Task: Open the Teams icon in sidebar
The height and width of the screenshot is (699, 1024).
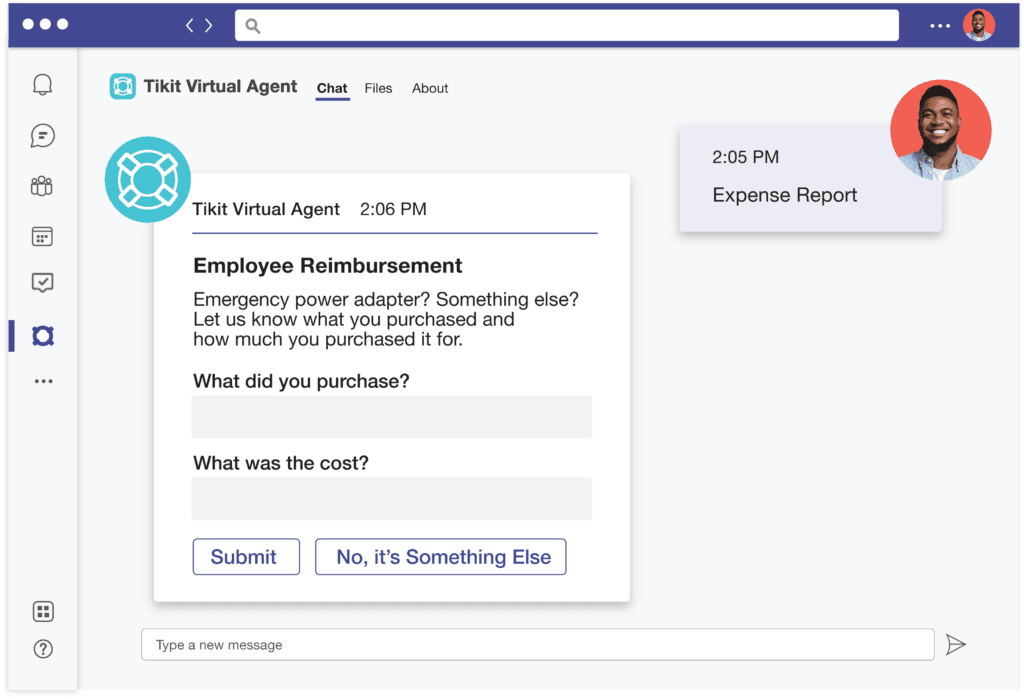Action: coord(42,186)
